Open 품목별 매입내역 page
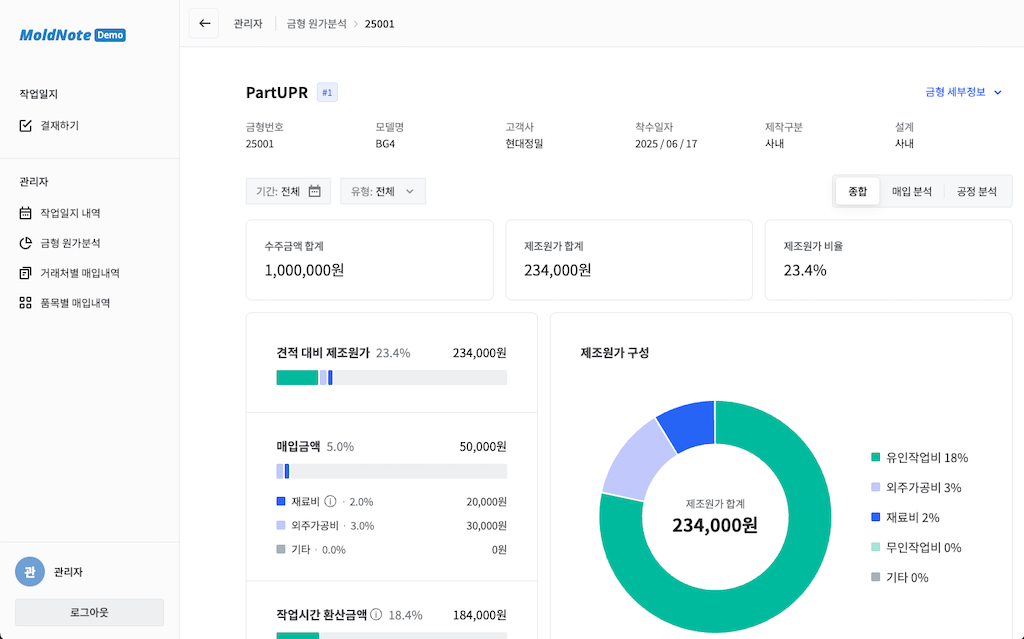The height and width of the screenshot is (639, 1024). [74, 303]
